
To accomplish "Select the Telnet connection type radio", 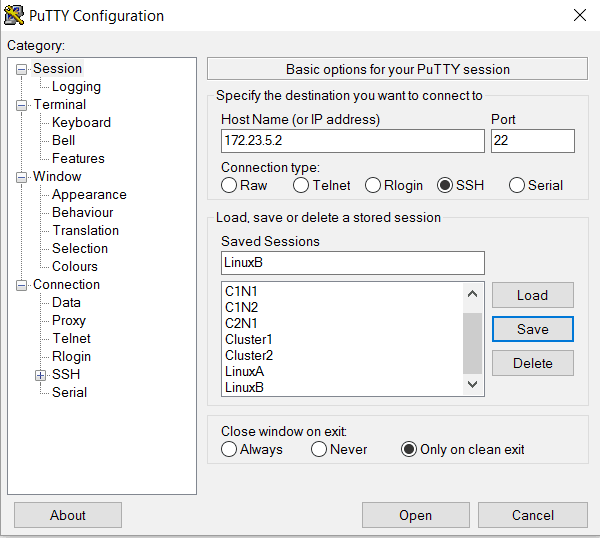I will tap(301, 185).
